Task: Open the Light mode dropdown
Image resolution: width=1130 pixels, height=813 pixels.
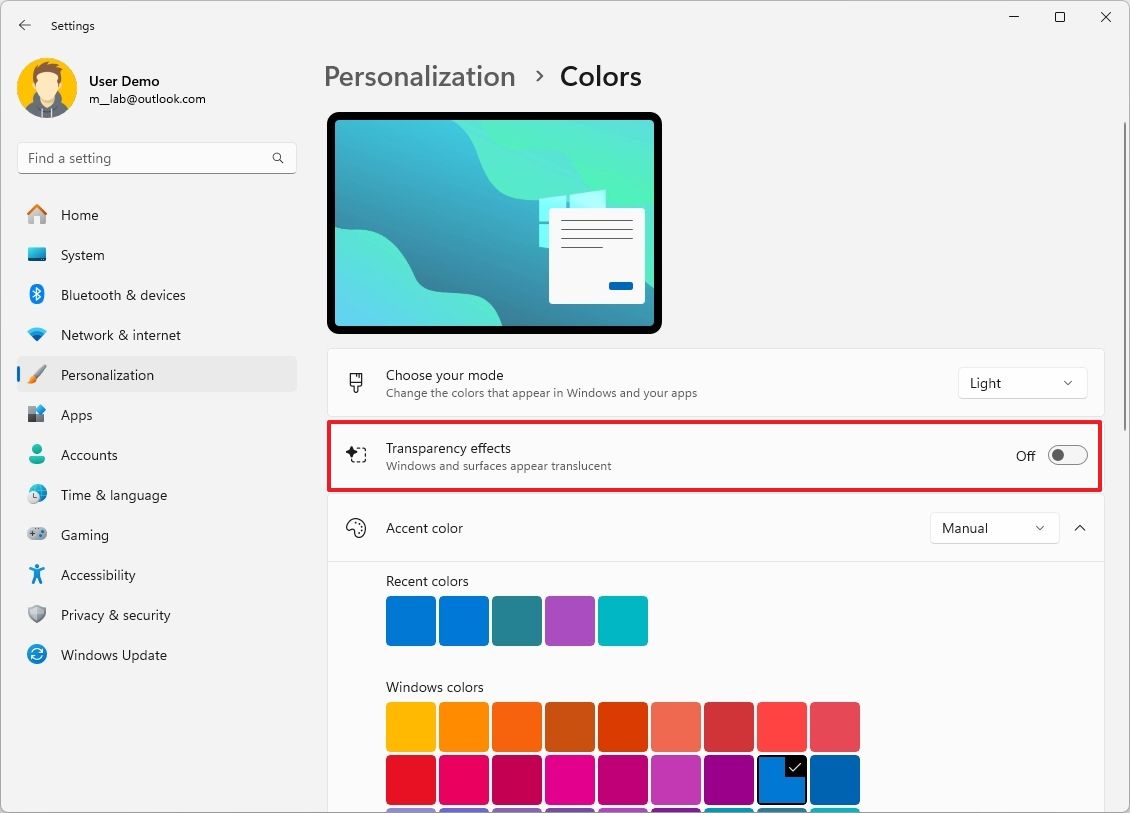Action: (1021, 383)
